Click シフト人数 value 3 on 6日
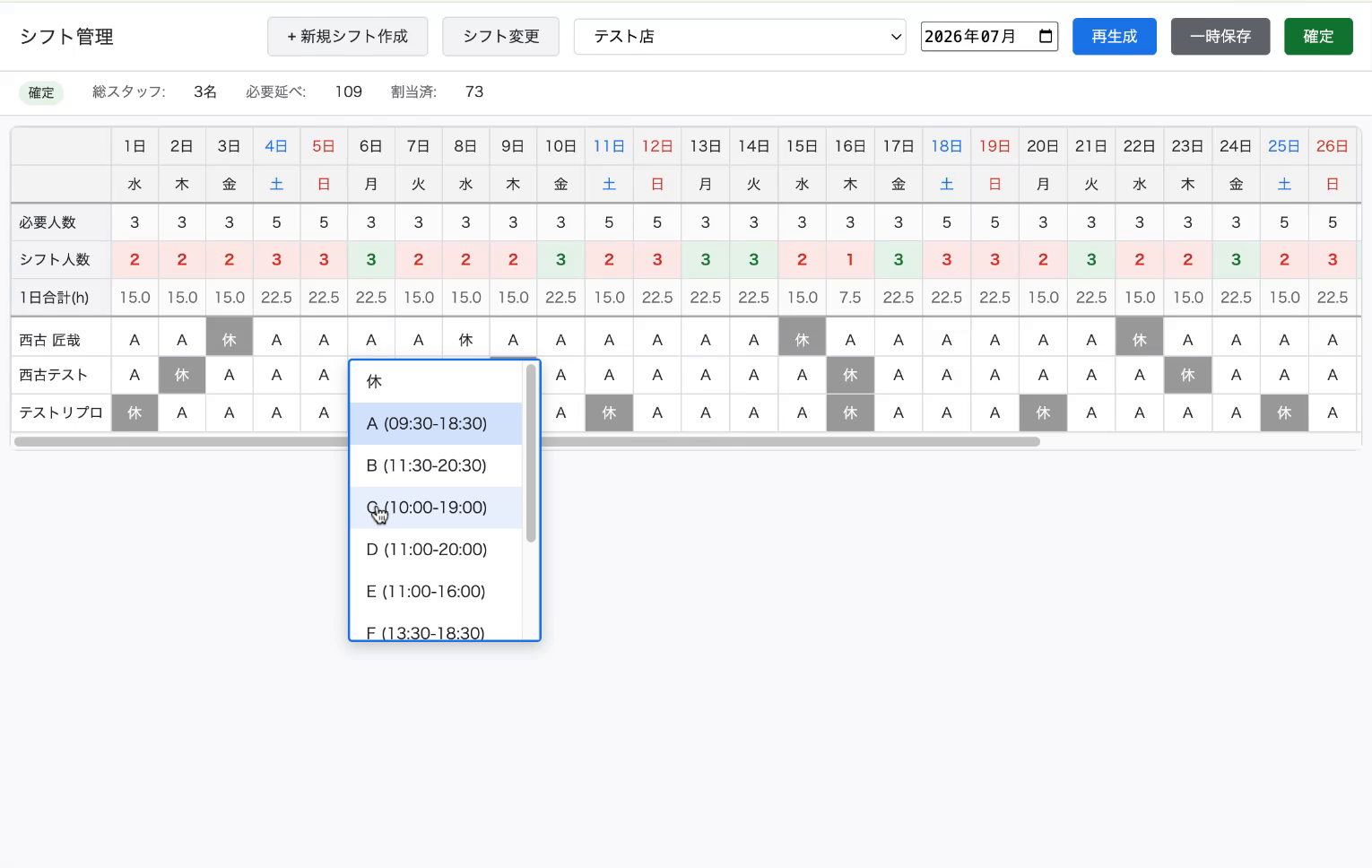 point(371,259)
